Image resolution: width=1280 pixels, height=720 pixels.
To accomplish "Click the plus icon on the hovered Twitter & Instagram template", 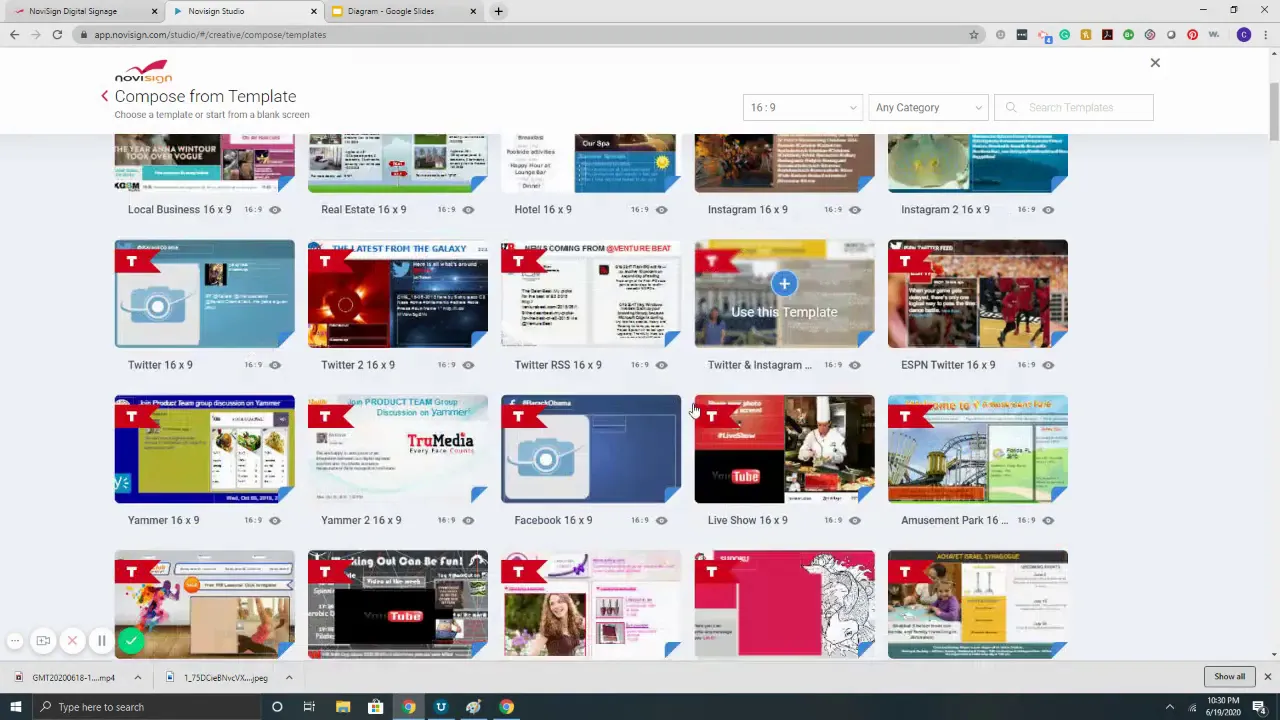I will (784, 284).
